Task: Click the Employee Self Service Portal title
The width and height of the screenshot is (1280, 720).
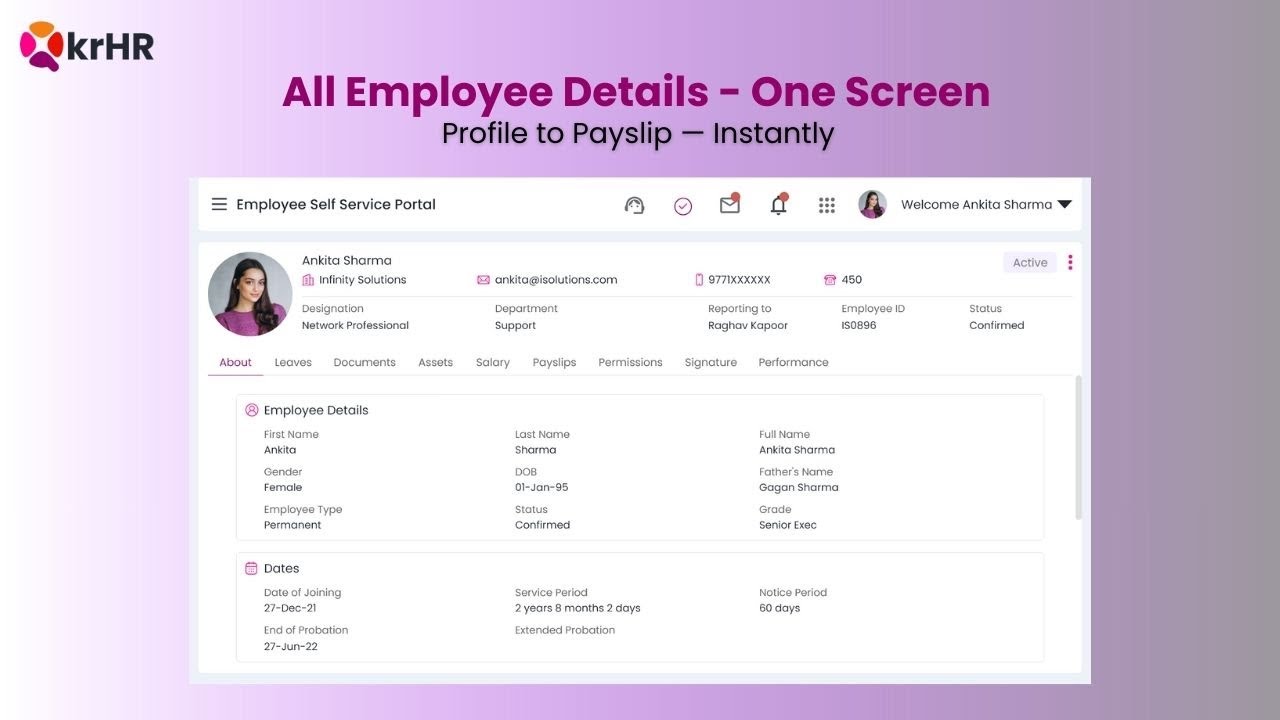Action: click(x=336, y=204)
